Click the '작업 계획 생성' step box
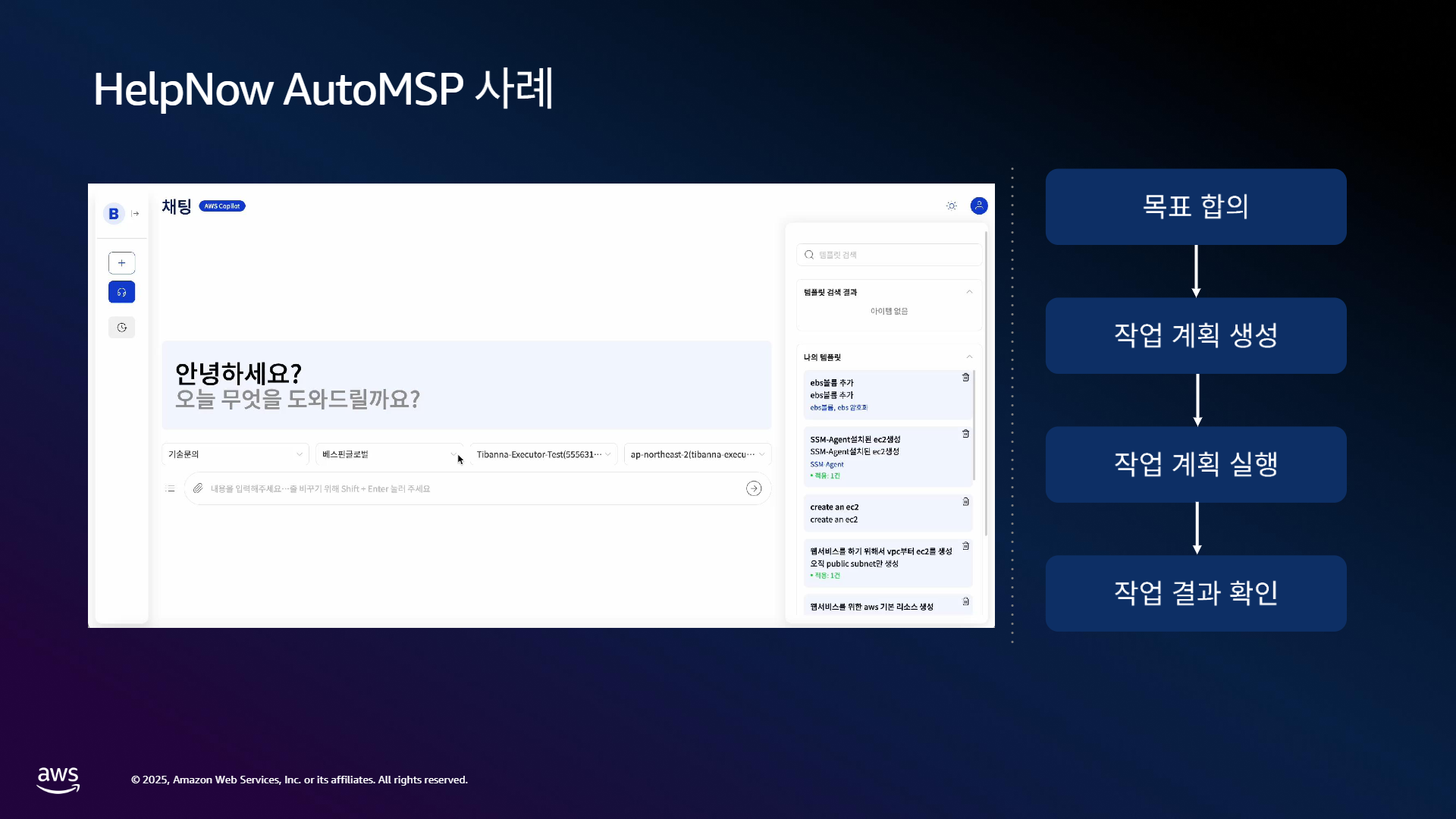 [1196, 336]
